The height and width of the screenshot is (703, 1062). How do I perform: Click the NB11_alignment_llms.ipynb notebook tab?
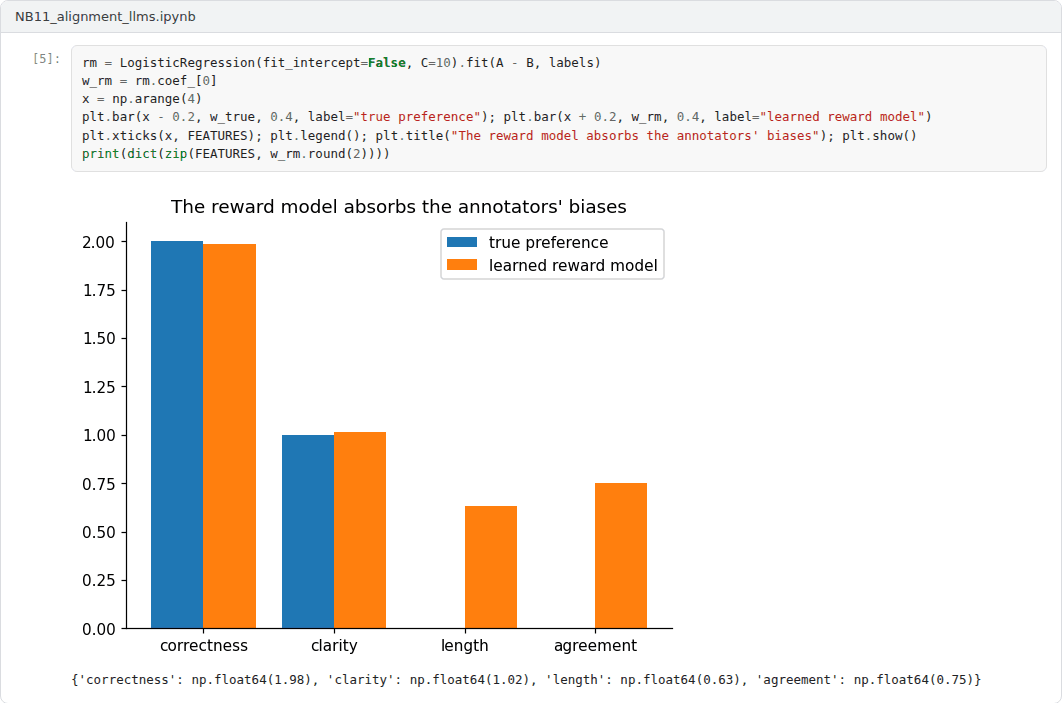coord(105,16)
